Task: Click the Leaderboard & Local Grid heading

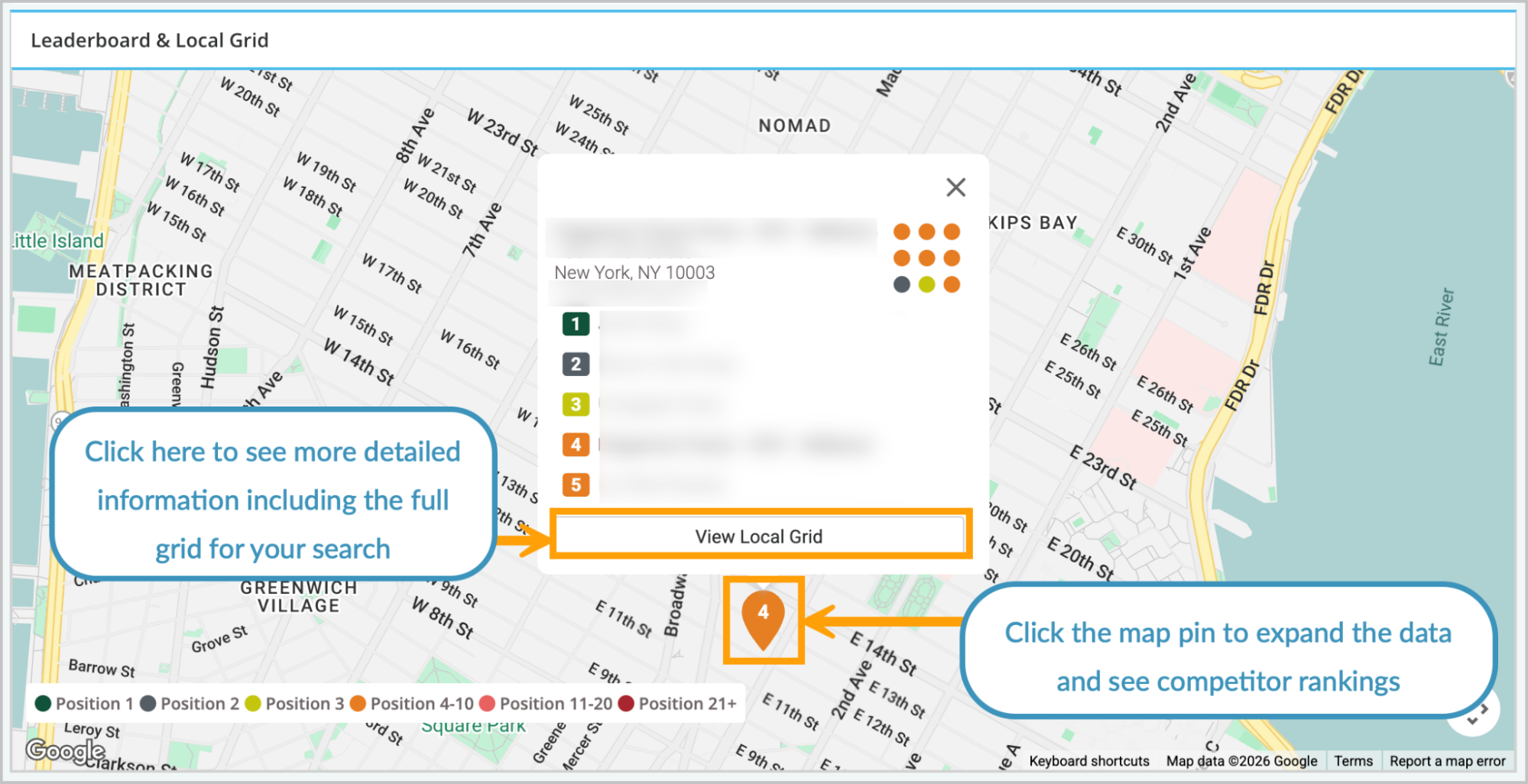Action: [x=150, y=40]
